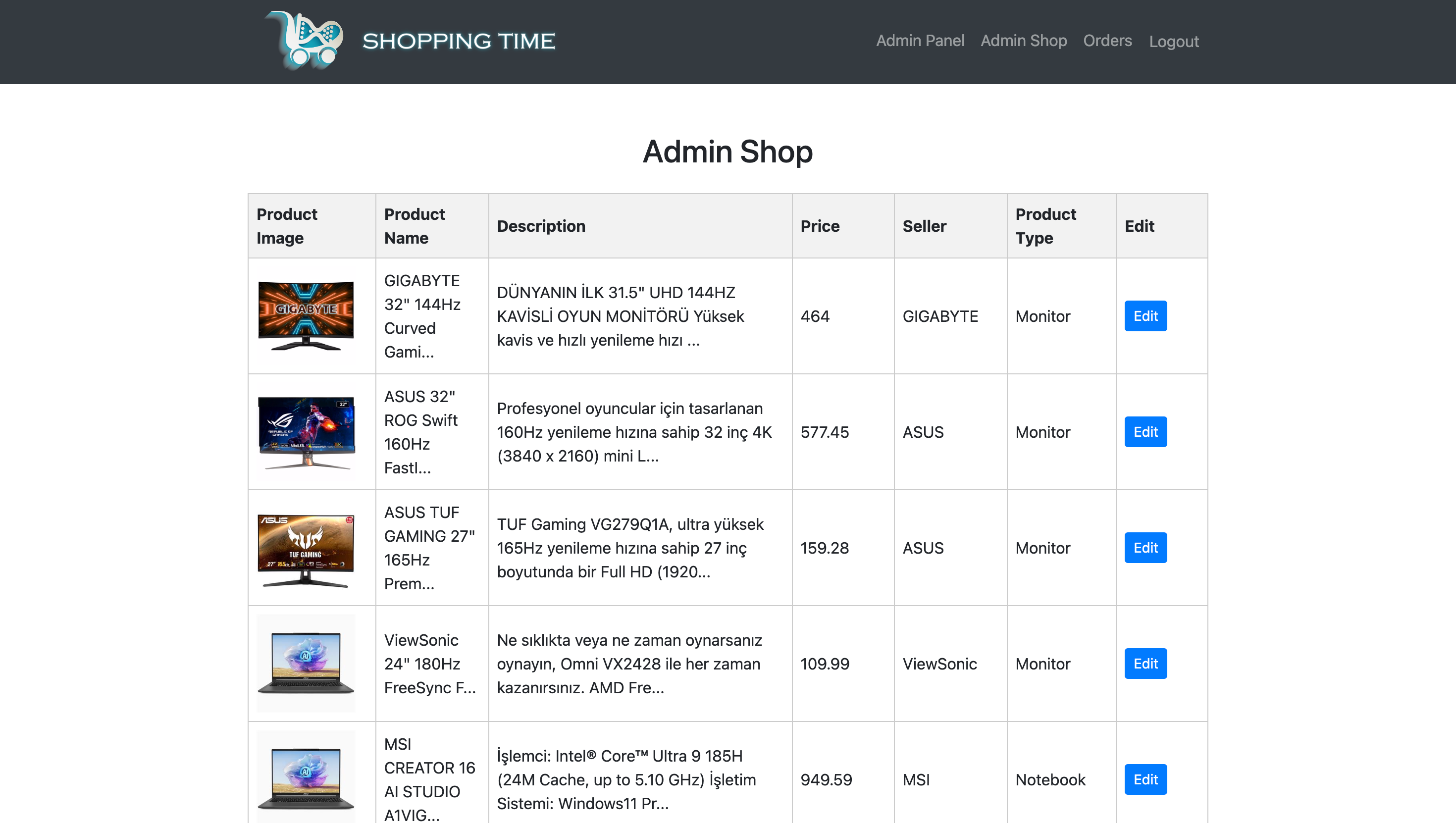Click the GIGABYTE 32" 144Hz Curved product name
The width and height of the screenshot is (1456, 823).
tap(422, 316)
